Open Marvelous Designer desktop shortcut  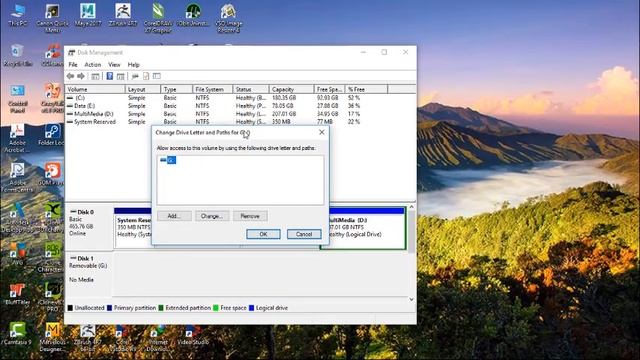pyautogui.click(x=52, y=337)
